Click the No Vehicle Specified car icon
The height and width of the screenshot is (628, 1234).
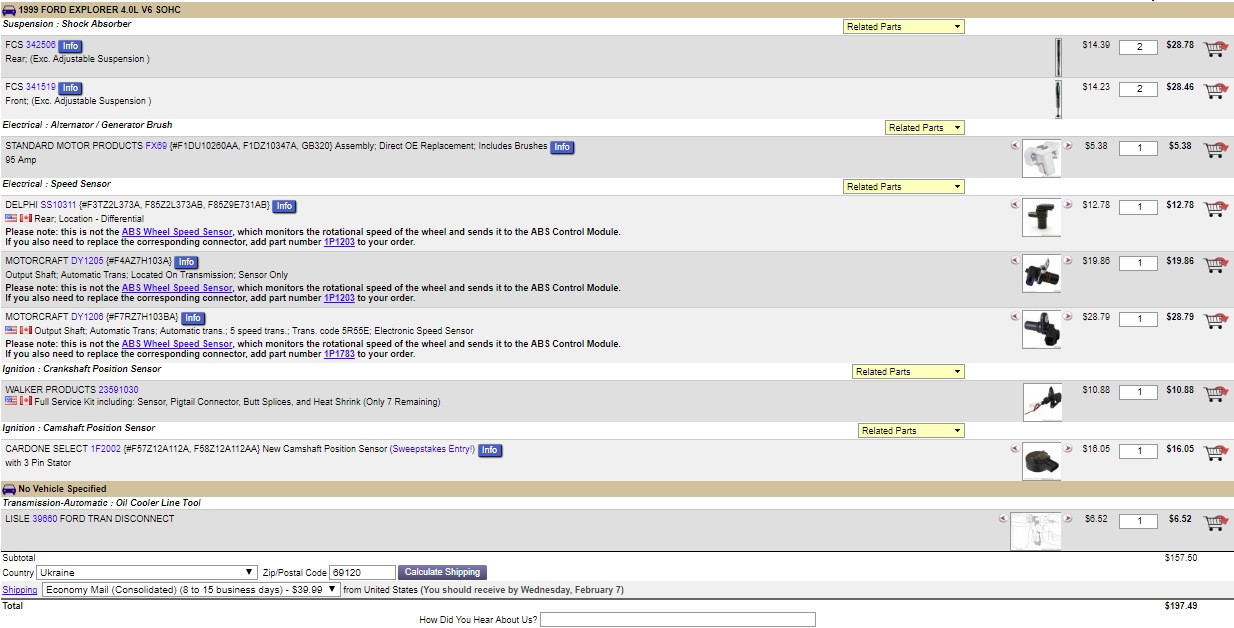coord(9,489)
